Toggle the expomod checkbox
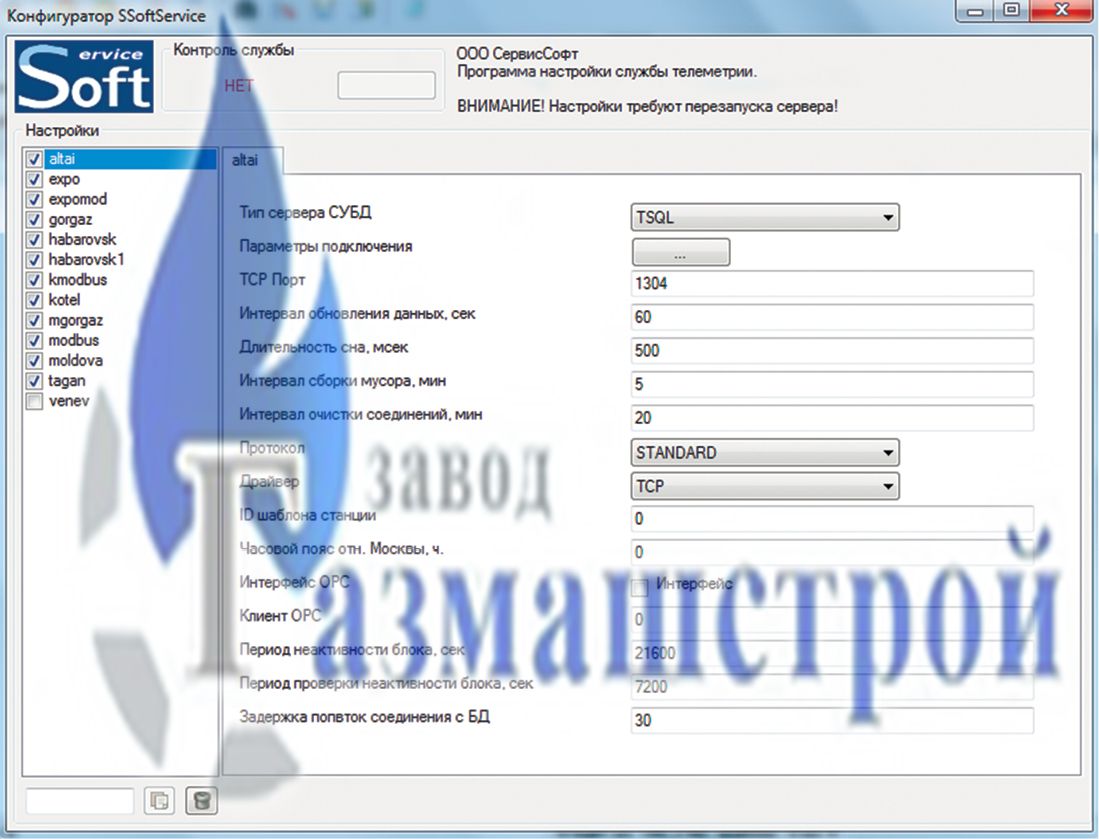 (x=34, y=200)
